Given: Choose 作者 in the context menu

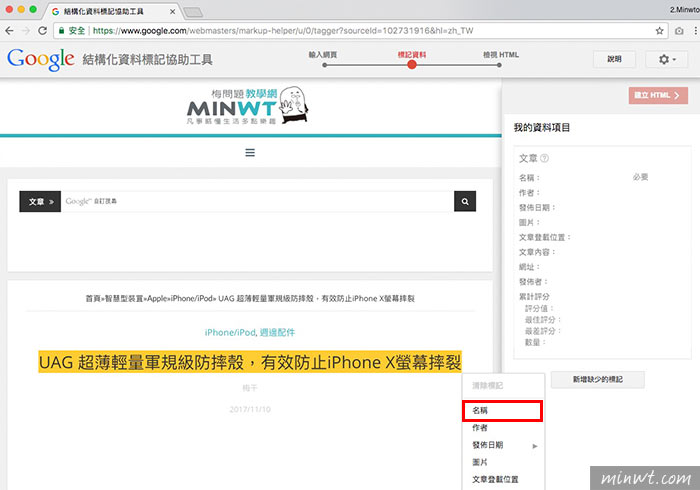Looking at the screenshot, I should pos(504,428).
